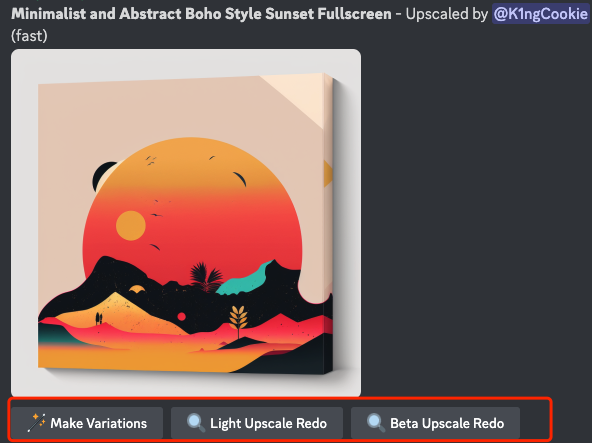Click the small orange sun in the artwork
The width and height of the screenshot is (592, 443).
131,225
